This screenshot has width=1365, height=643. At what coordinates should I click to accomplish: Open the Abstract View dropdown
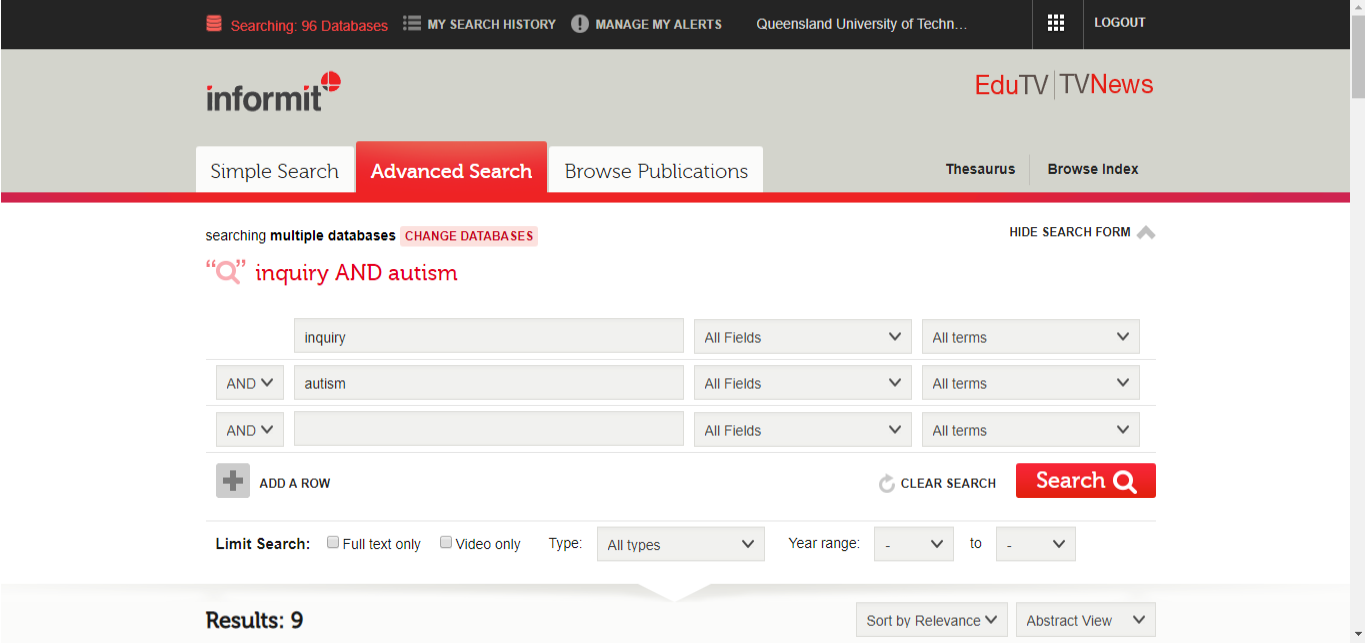1086,620
